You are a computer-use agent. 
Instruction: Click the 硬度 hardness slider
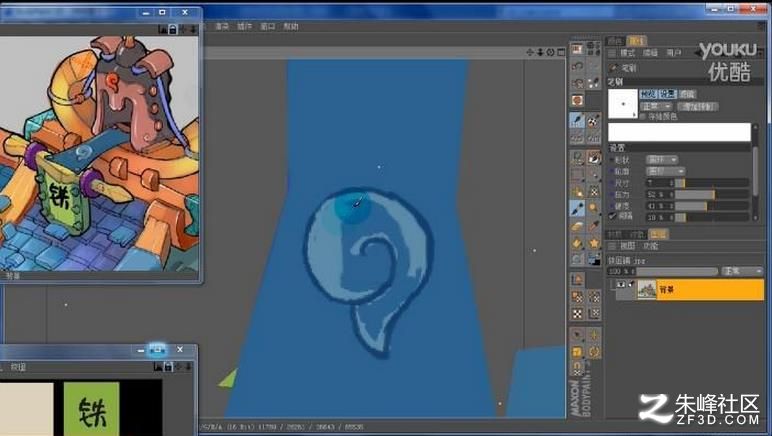point(712,206)
